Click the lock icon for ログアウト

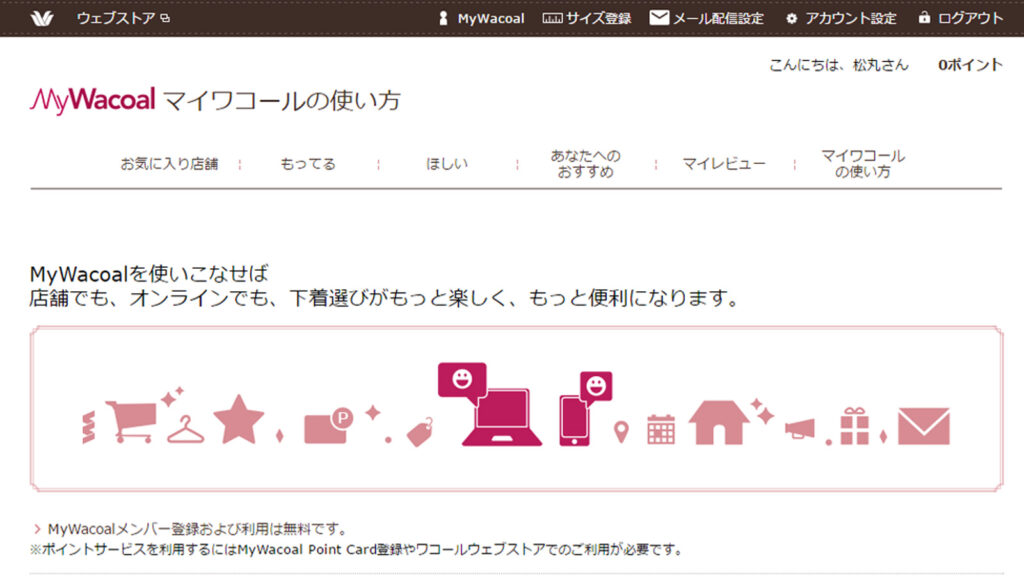pyautogui.click(x=924, y=18)
